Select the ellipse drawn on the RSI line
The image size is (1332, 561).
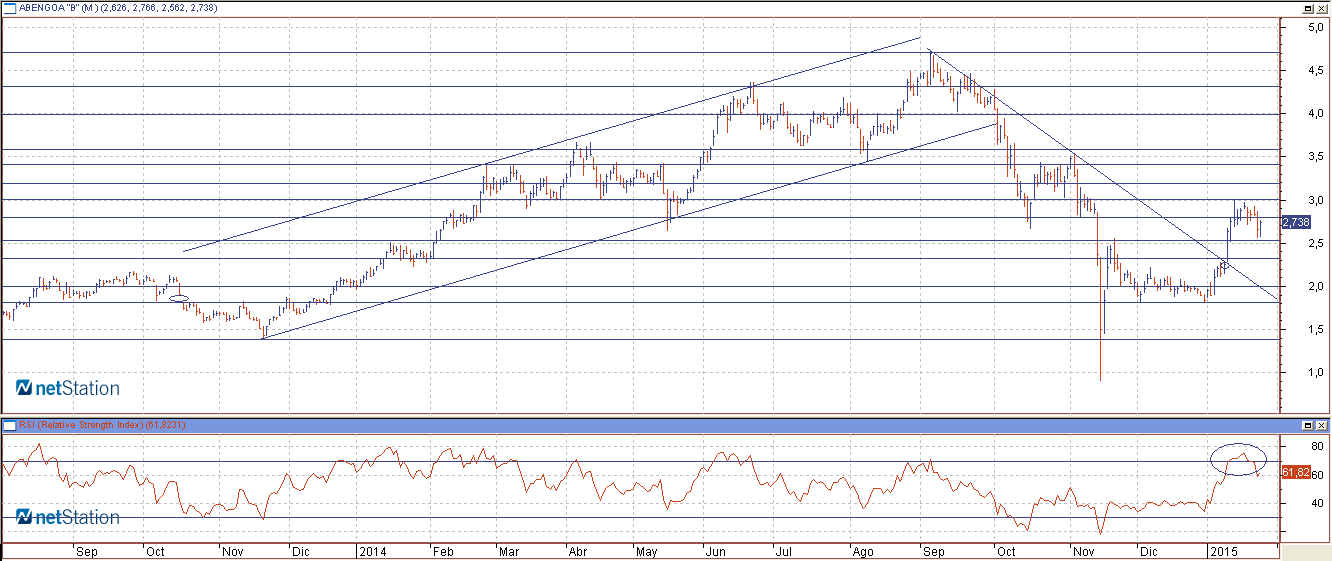[x=1238, y=458]
